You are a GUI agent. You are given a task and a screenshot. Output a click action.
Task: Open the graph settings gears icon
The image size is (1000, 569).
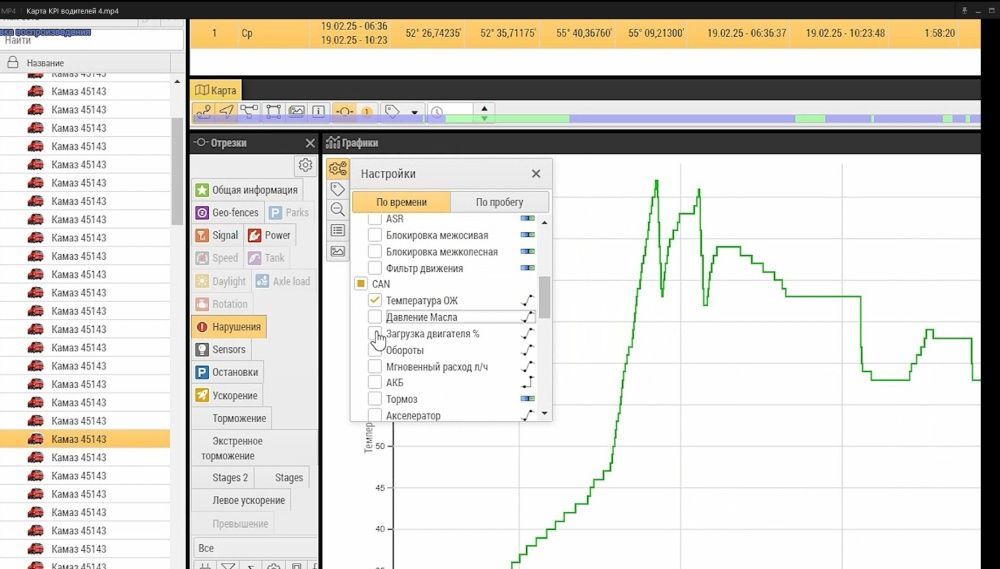(337, 168)
